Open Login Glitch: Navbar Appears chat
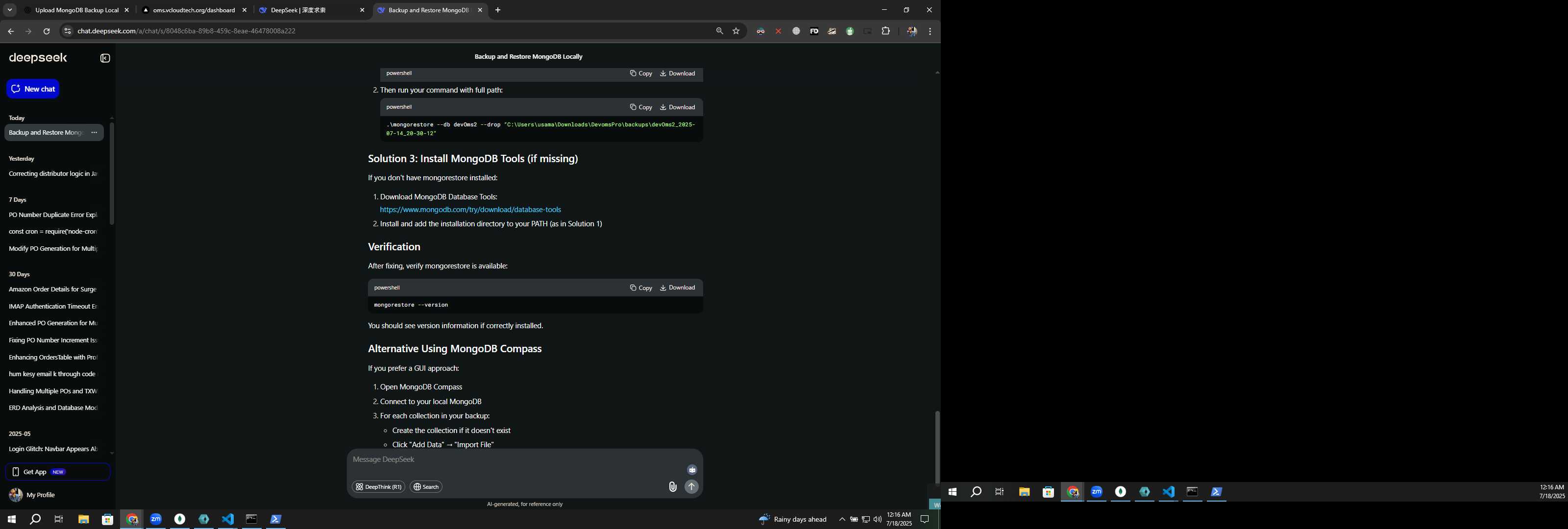This screenshot has width=1568, height=529. click(53, 449)
